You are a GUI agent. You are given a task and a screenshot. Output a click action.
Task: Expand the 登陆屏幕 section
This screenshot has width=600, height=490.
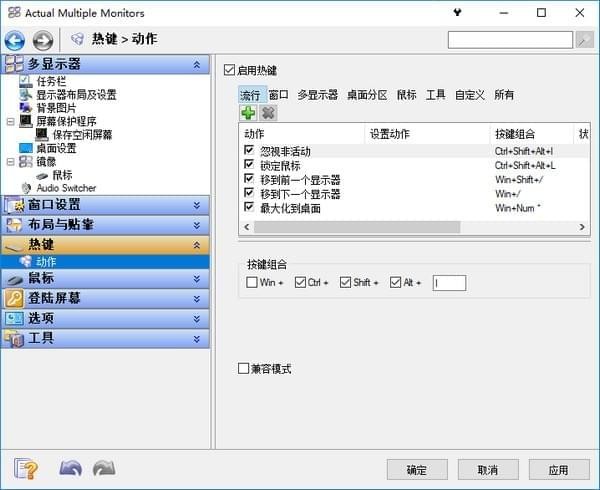point(197,298)
